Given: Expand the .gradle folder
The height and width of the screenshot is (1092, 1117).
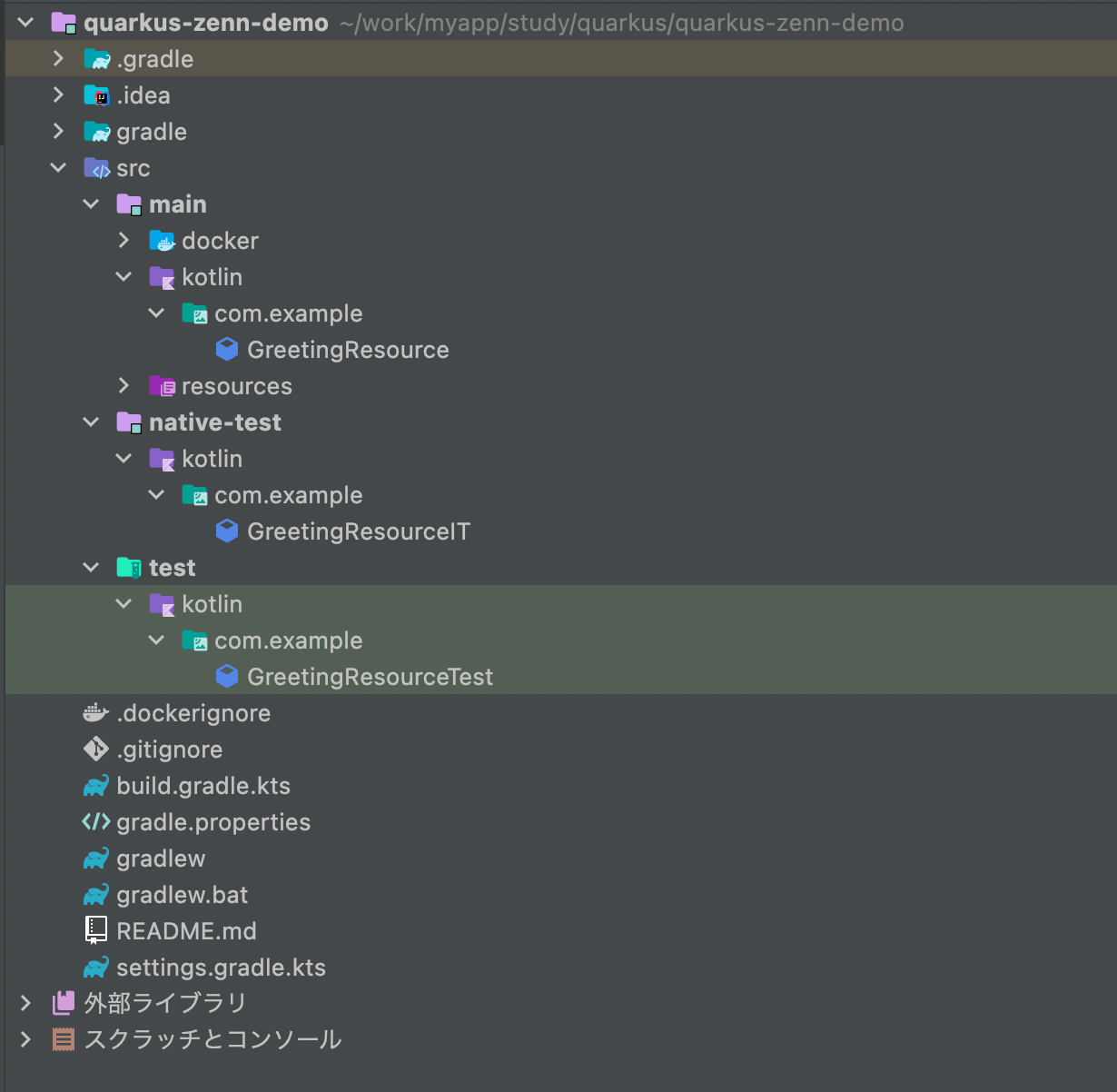Looking at the screenshot, I should (x=58, y=59).
